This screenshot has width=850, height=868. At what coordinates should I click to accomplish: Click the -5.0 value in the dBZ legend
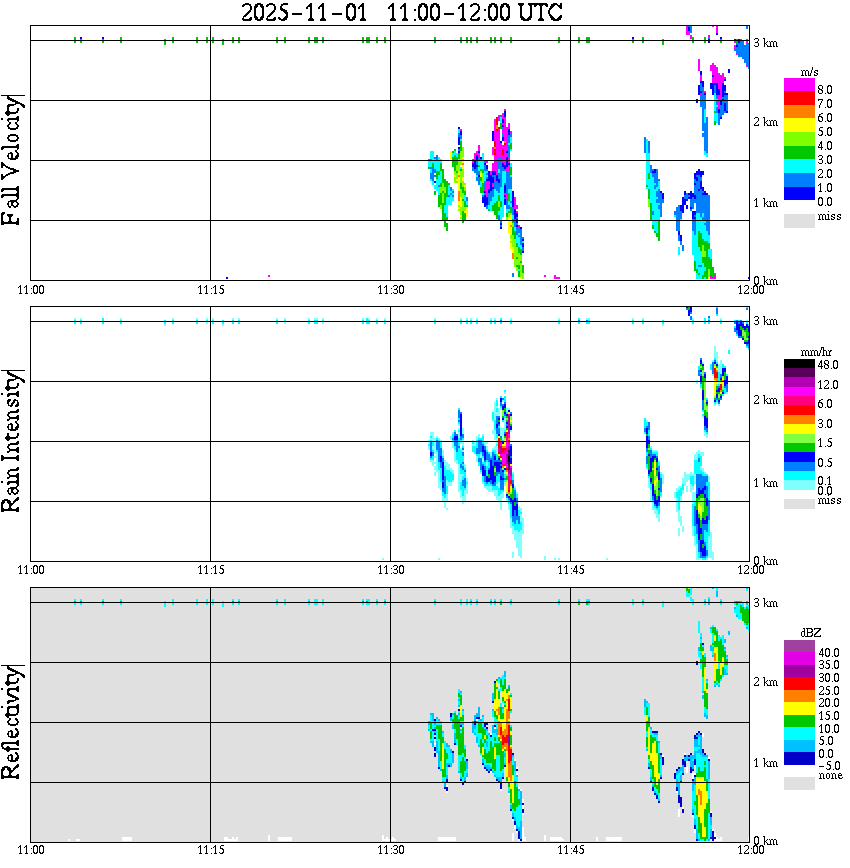pyautogui.click(x=829, y=766)
